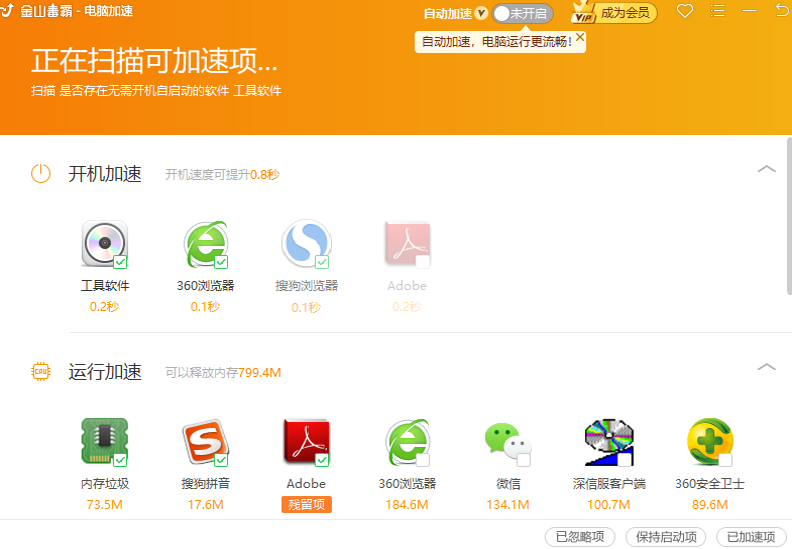
Task: Uncheck the 搜狗浏览器 checkbox
Action: tap(322, 262)
